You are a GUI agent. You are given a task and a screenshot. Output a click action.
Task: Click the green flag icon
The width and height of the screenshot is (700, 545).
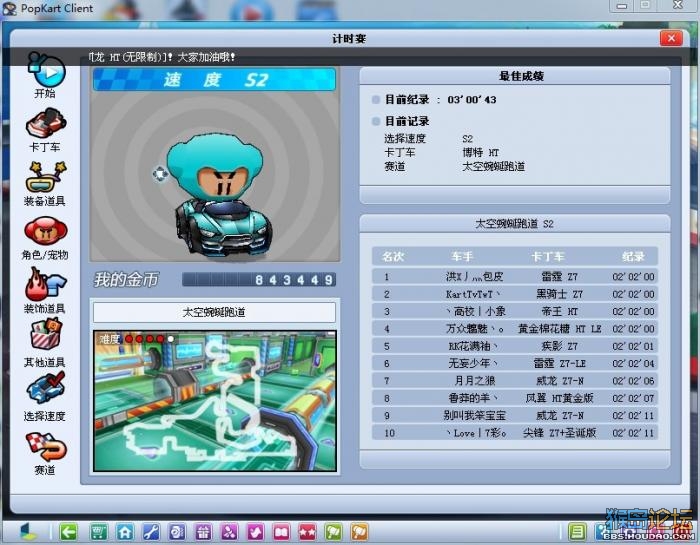coord(333,532)
